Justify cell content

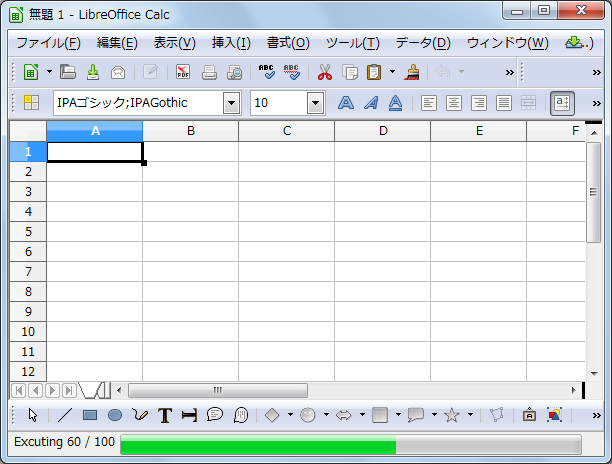(503, 103)
